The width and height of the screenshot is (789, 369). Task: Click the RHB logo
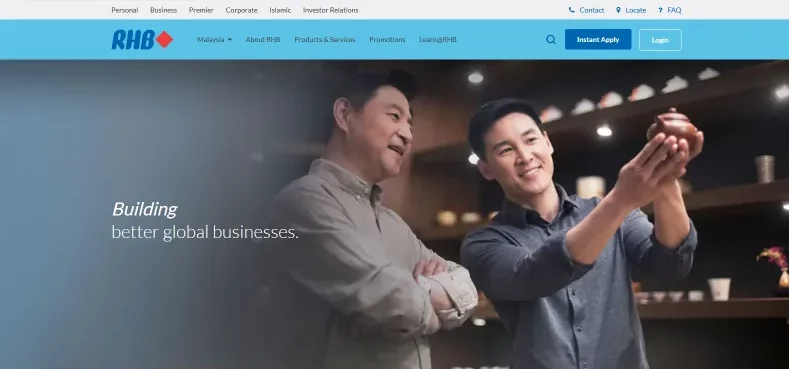pyautogui.click(x=142, y=40)
